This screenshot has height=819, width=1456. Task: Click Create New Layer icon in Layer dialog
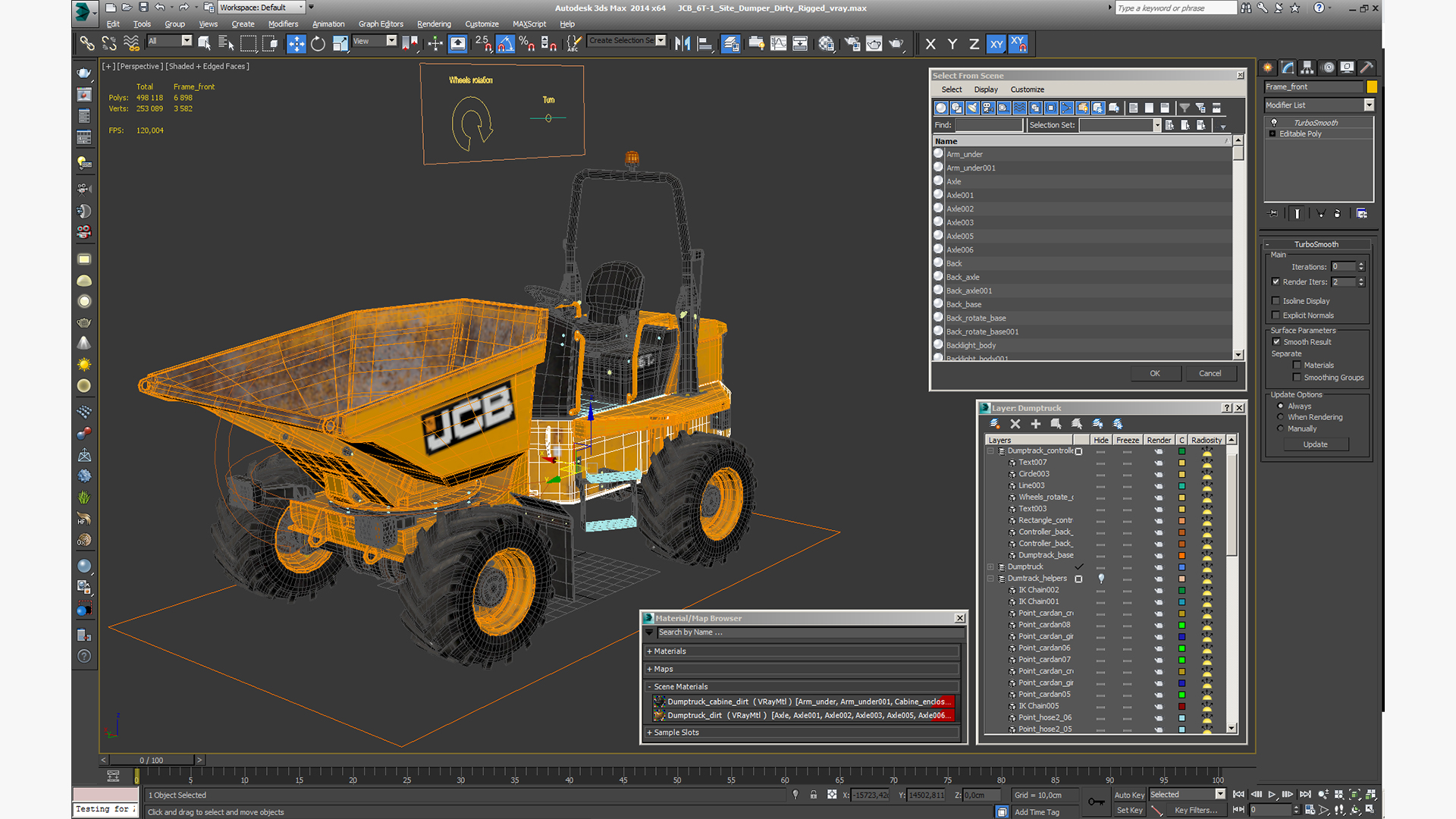(994, 424)
